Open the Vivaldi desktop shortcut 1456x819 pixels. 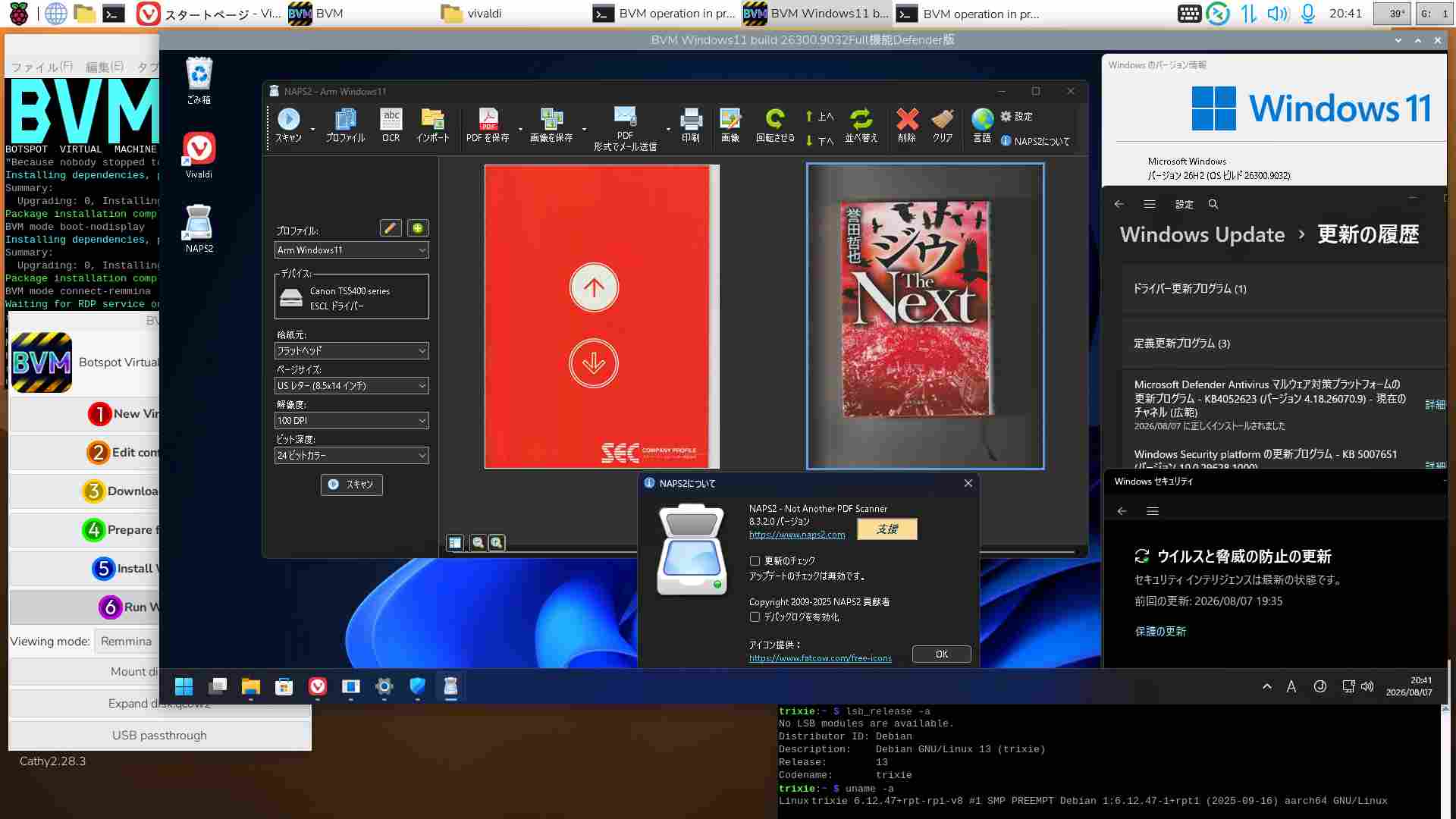click(x=199, y=155)
